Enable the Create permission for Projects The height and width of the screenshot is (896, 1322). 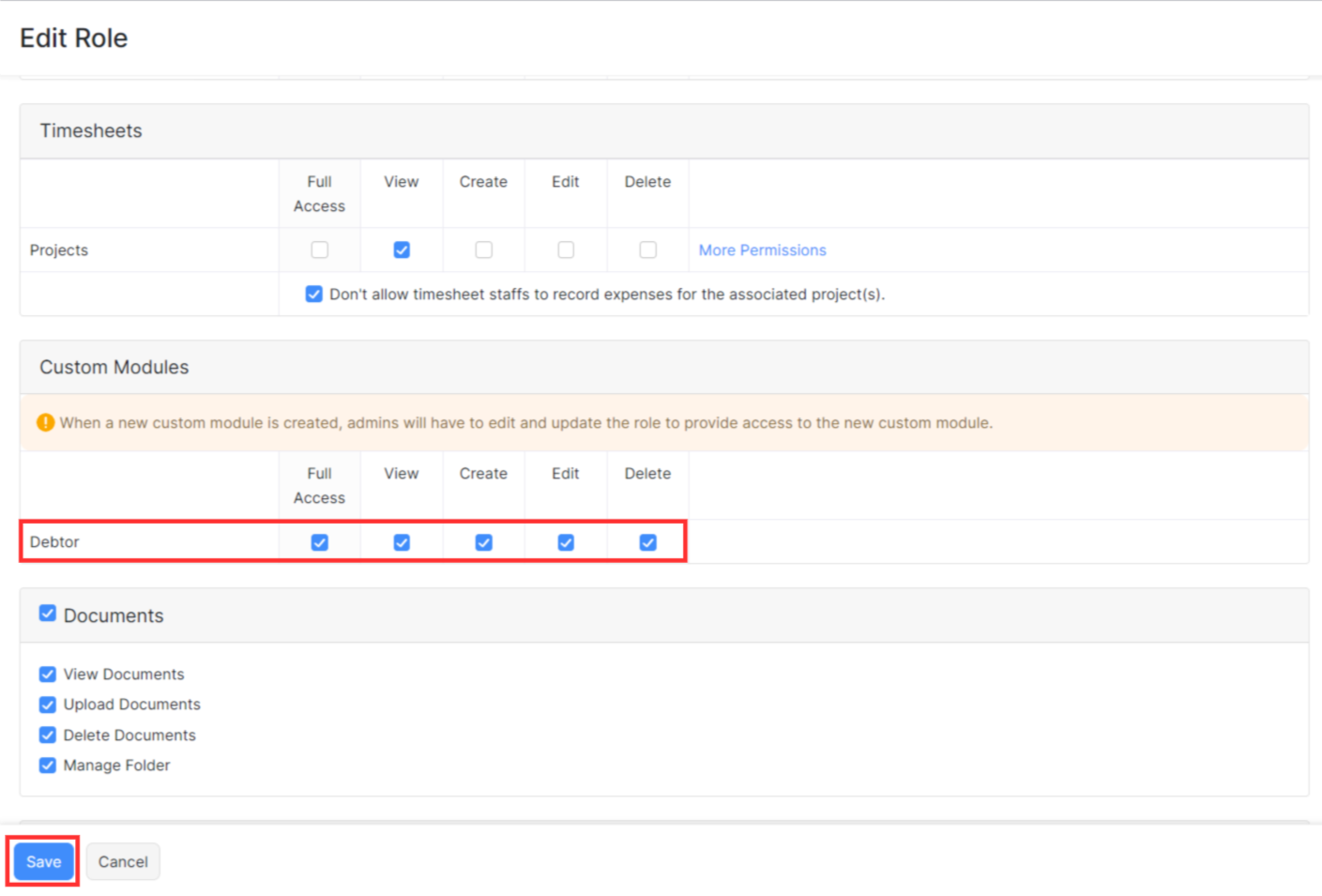(x=482, y=250)
